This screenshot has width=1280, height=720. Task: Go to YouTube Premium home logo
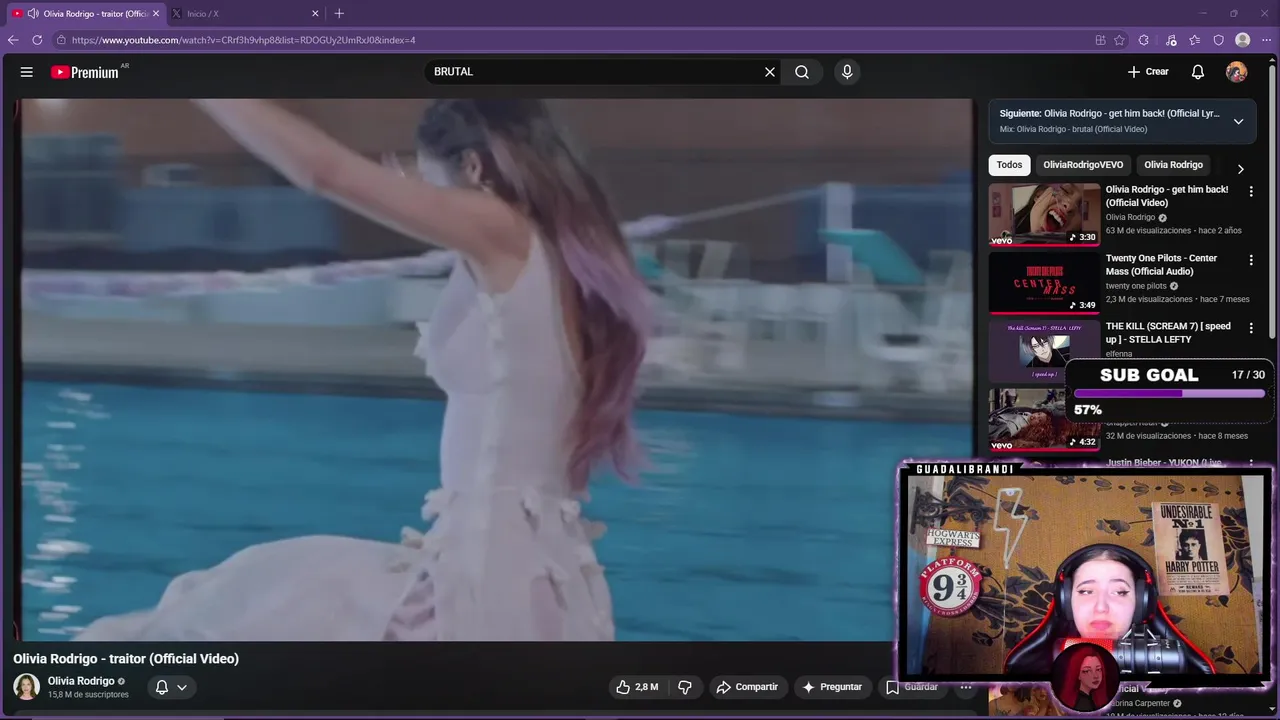click(x=87, y=72)
